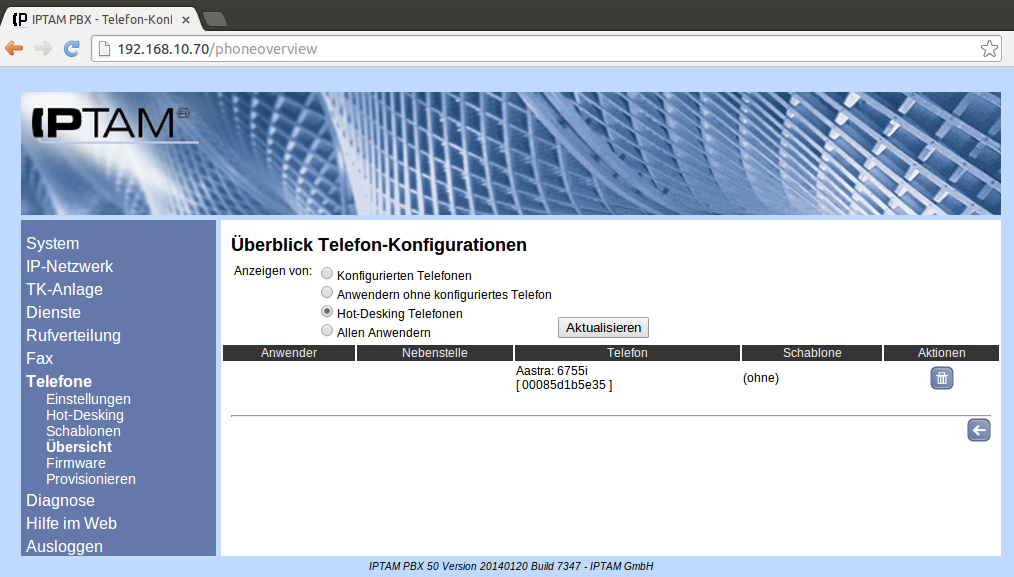Open the TK-Anlage sidebar section
Viewport: 1014px width, 577px height.
click(64, 289)
